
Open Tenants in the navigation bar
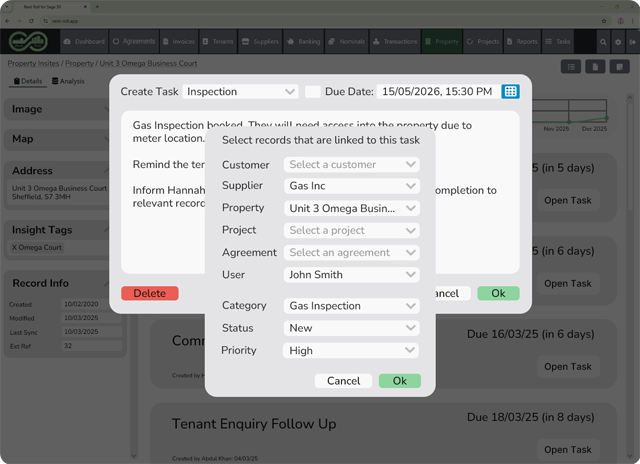pyautogui.click(x=218, y=42)
